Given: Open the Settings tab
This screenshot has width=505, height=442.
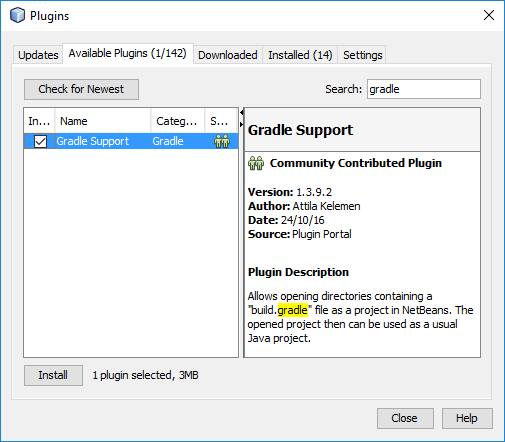Looking at the screenshot, I should click(x=362, y=55).
